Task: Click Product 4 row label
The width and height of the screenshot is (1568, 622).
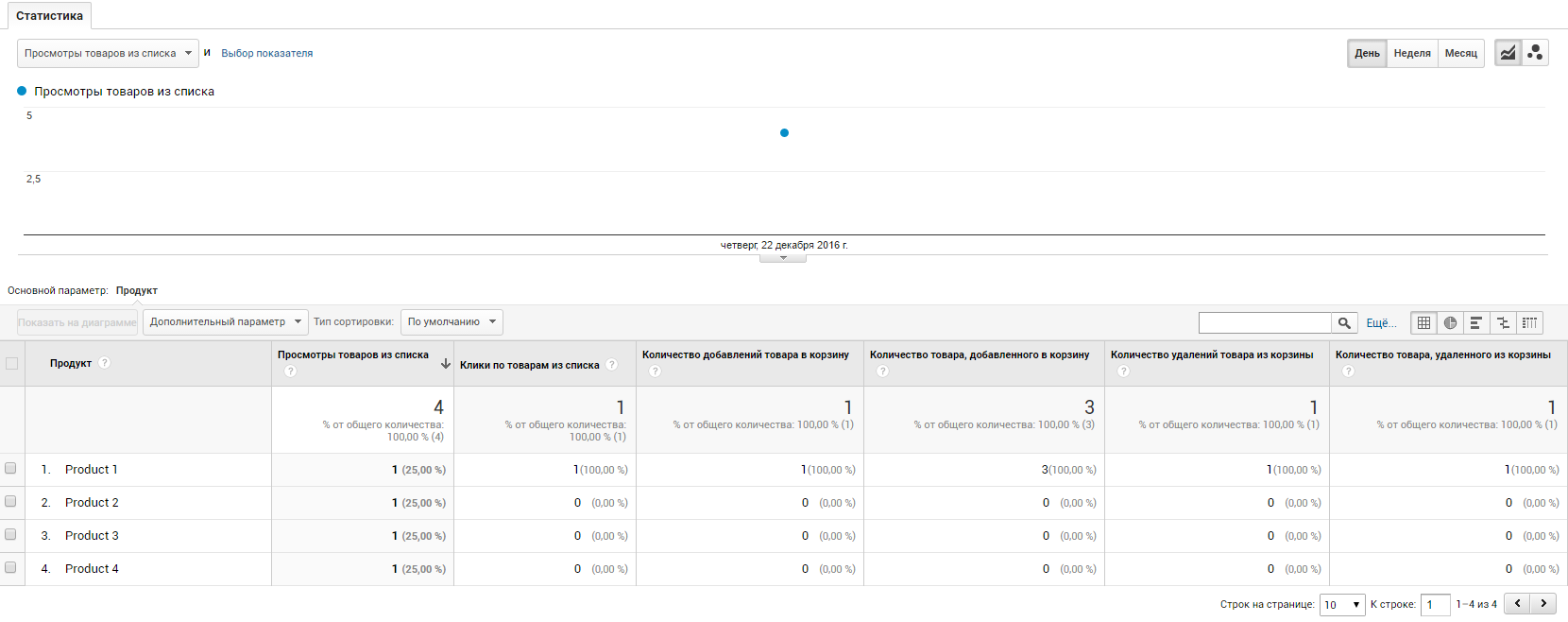Action: pos(92,568)
